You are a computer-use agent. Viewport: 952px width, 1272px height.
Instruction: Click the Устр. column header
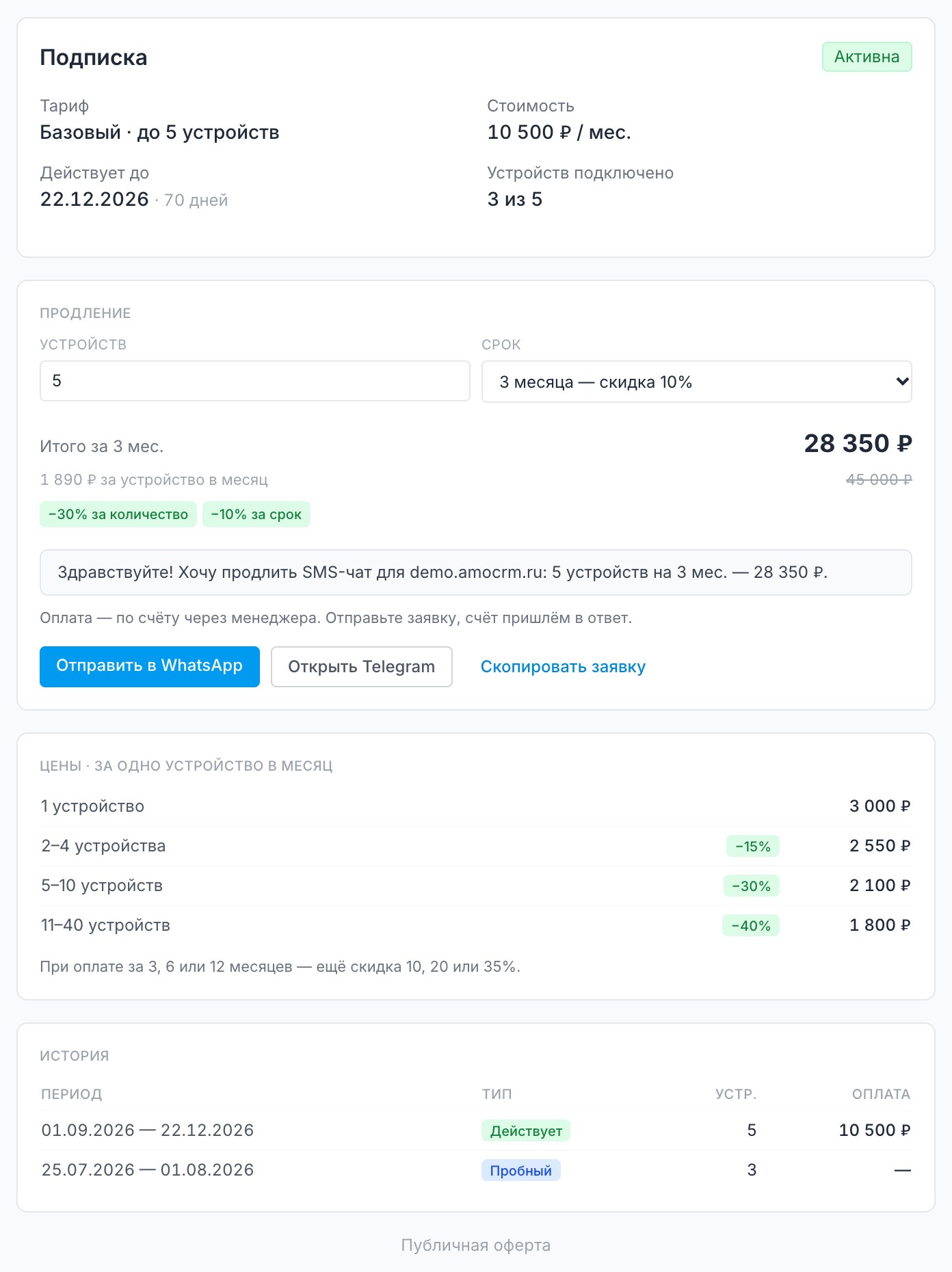click(736, 1094)
